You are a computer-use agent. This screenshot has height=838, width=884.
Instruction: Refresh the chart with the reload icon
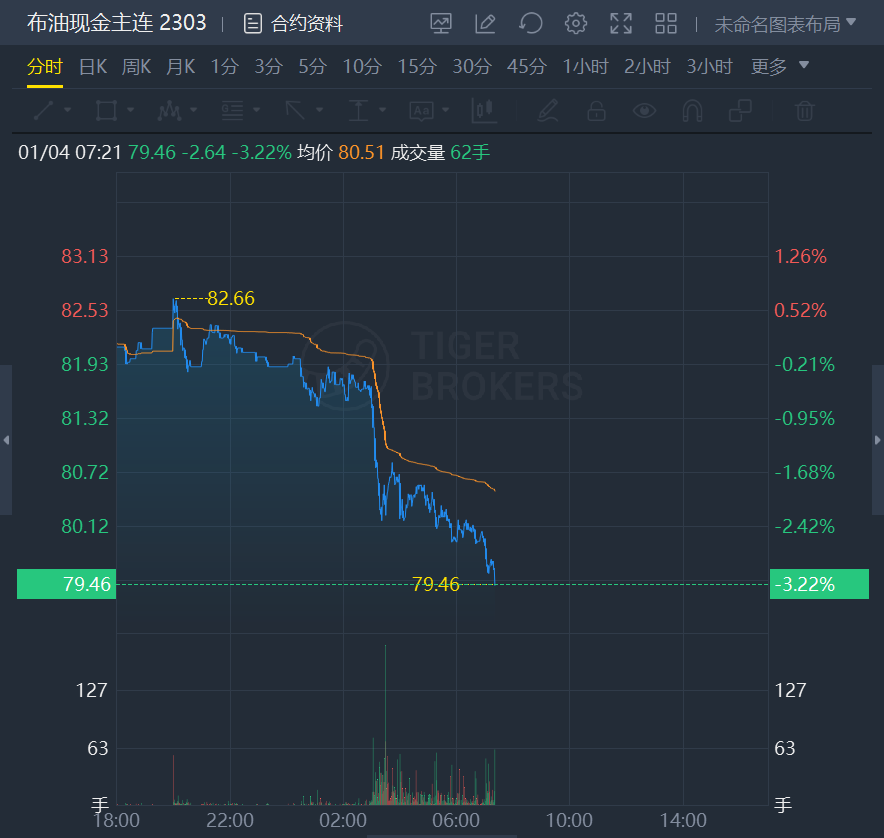click(531, 23)
